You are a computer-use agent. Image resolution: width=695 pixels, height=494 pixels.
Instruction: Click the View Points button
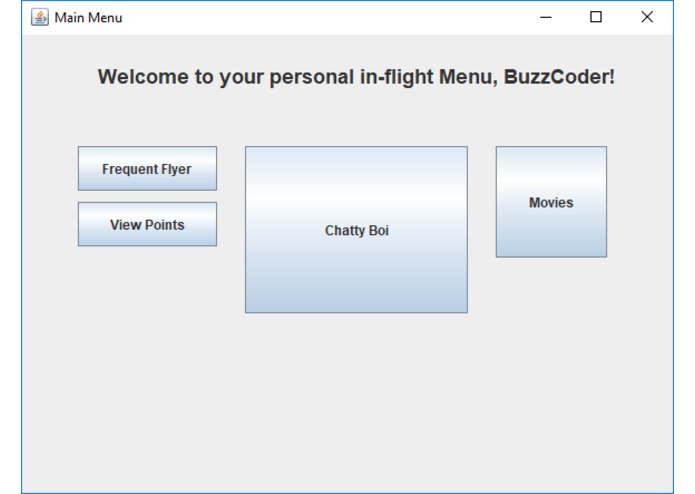[x=147, y=224]
